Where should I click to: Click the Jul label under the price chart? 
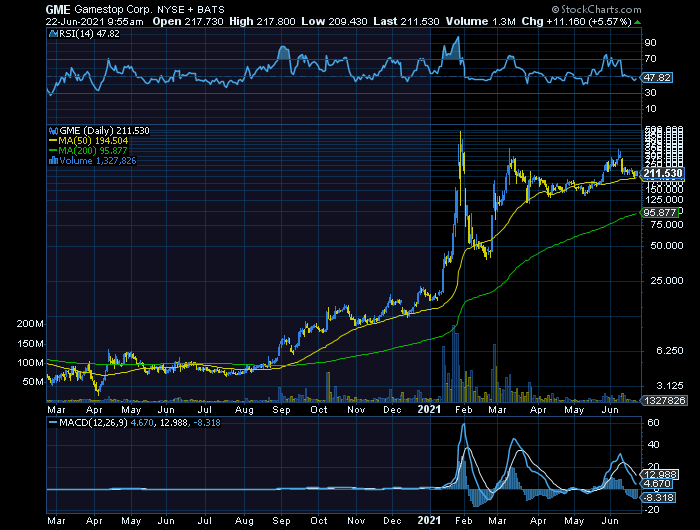point(204,410)
